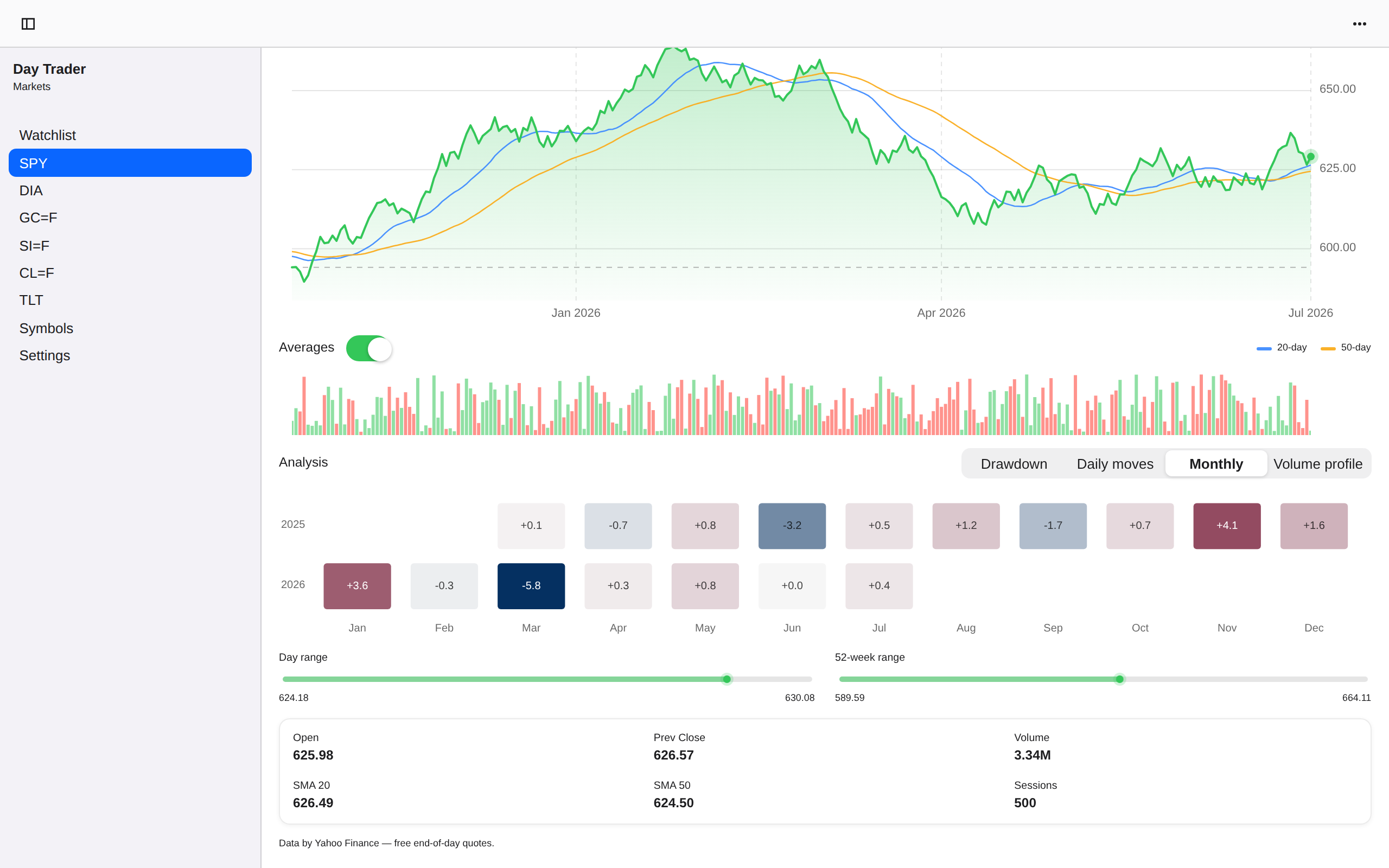Viewport: 1389px width, 868px height.
Task: Open the three-dot more options menu
Action: tap(1359, 23)
